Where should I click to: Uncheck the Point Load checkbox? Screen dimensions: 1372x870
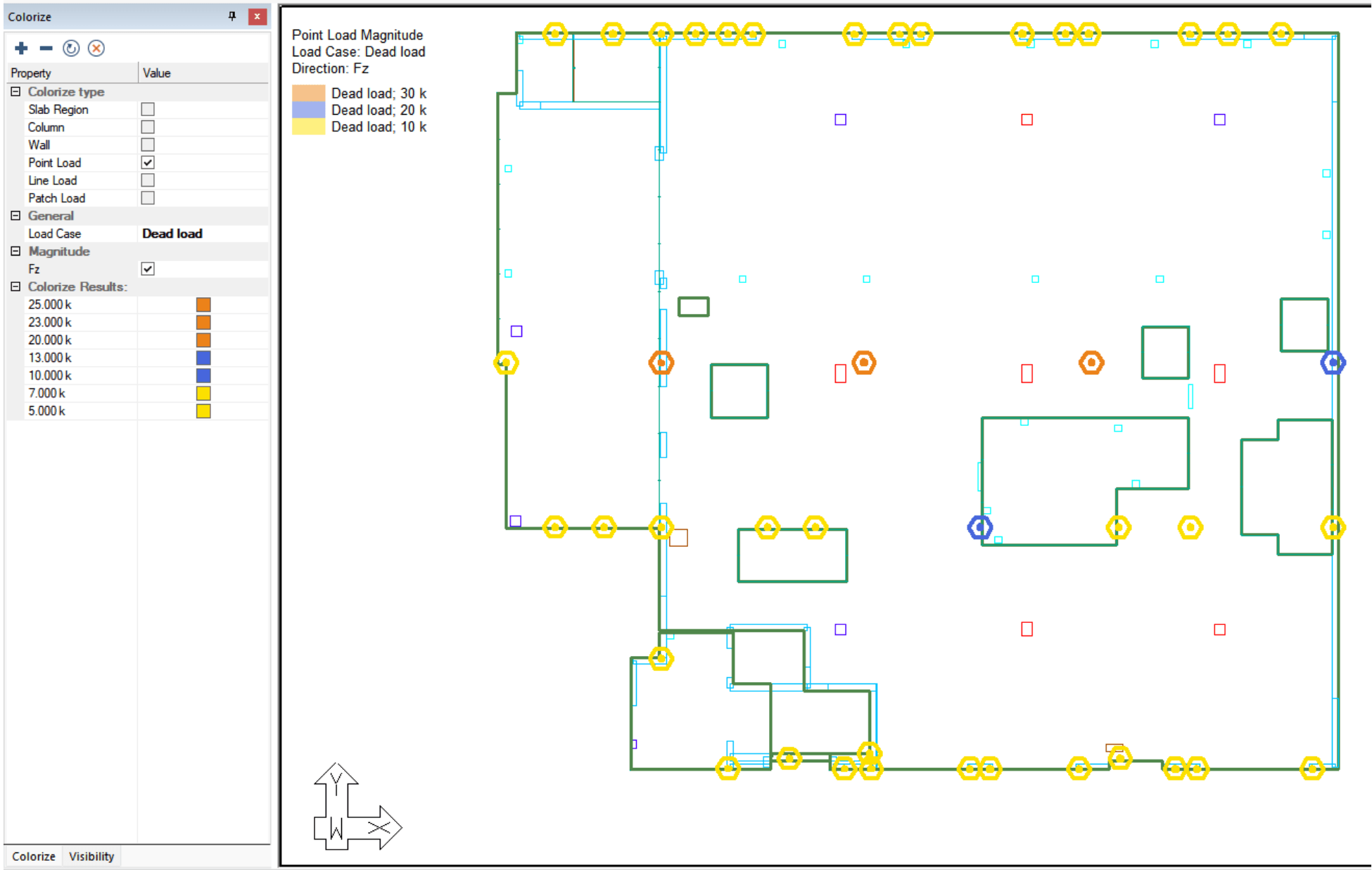148,163
